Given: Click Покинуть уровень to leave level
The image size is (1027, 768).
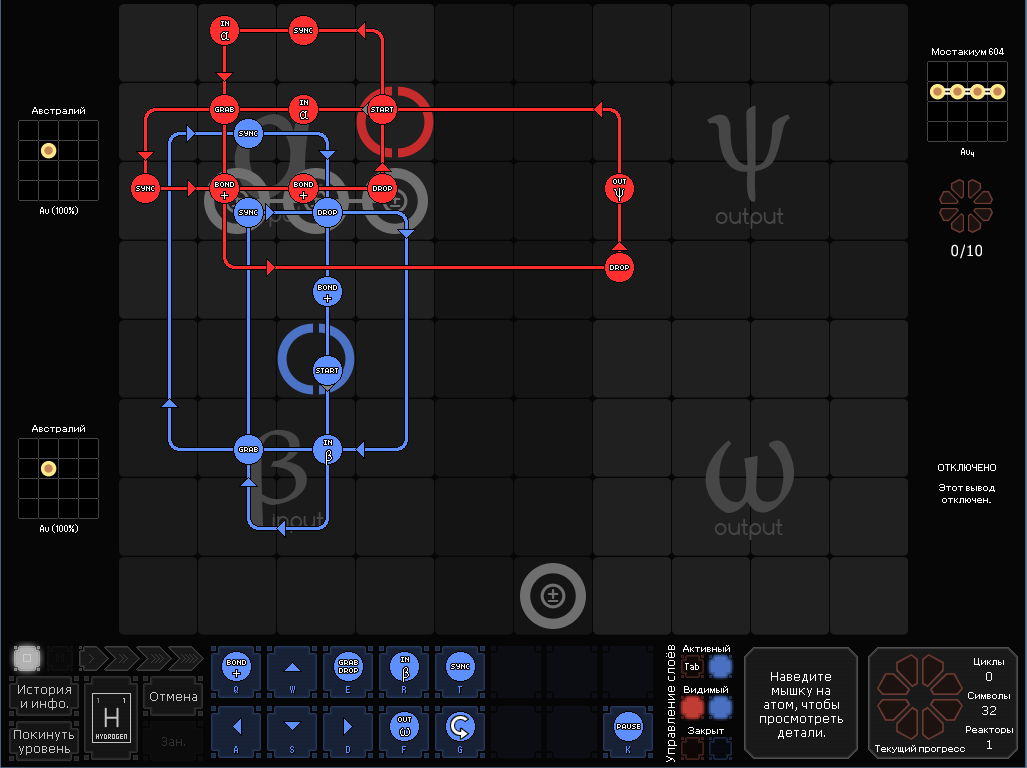Looking at the screenshot, I should [x=44, y=742].
